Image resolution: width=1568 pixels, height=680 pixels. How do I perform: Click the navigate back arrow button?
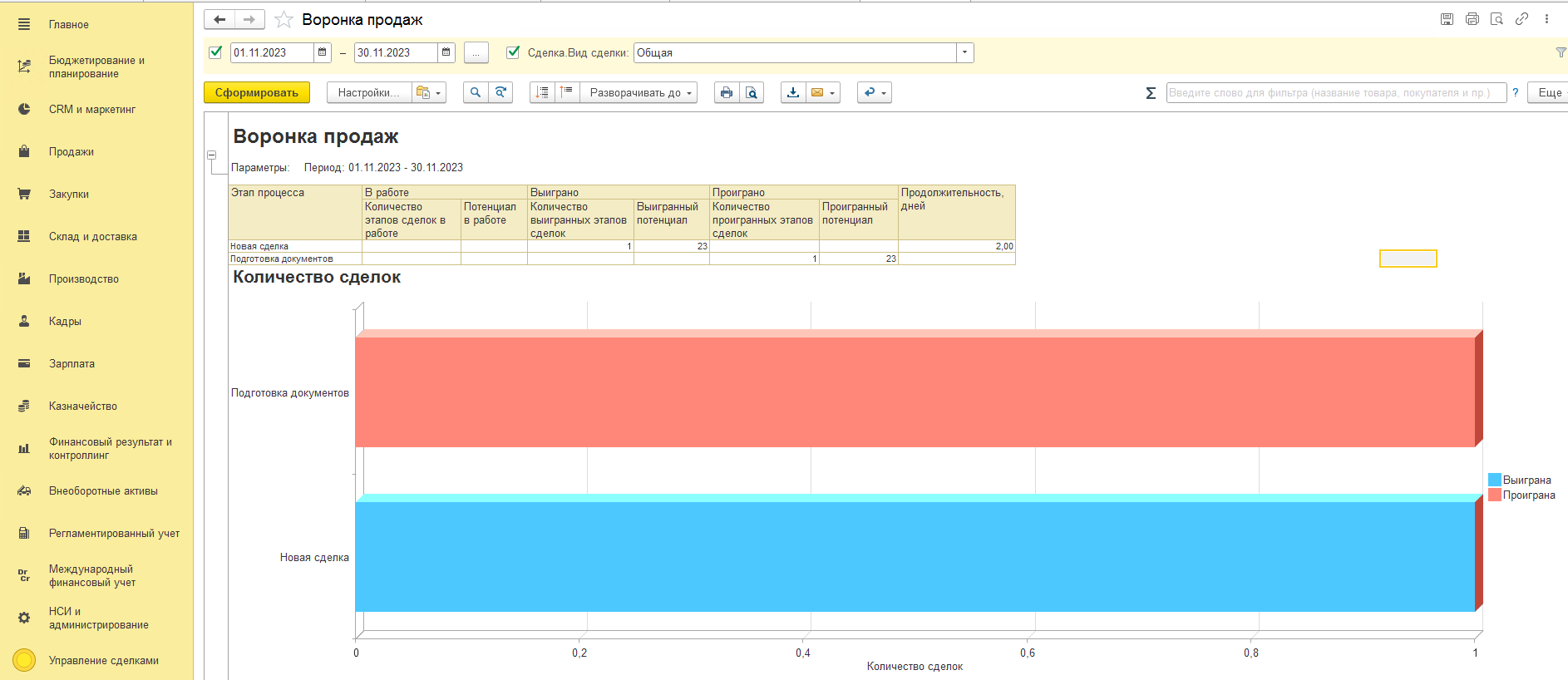click(220, 19)
